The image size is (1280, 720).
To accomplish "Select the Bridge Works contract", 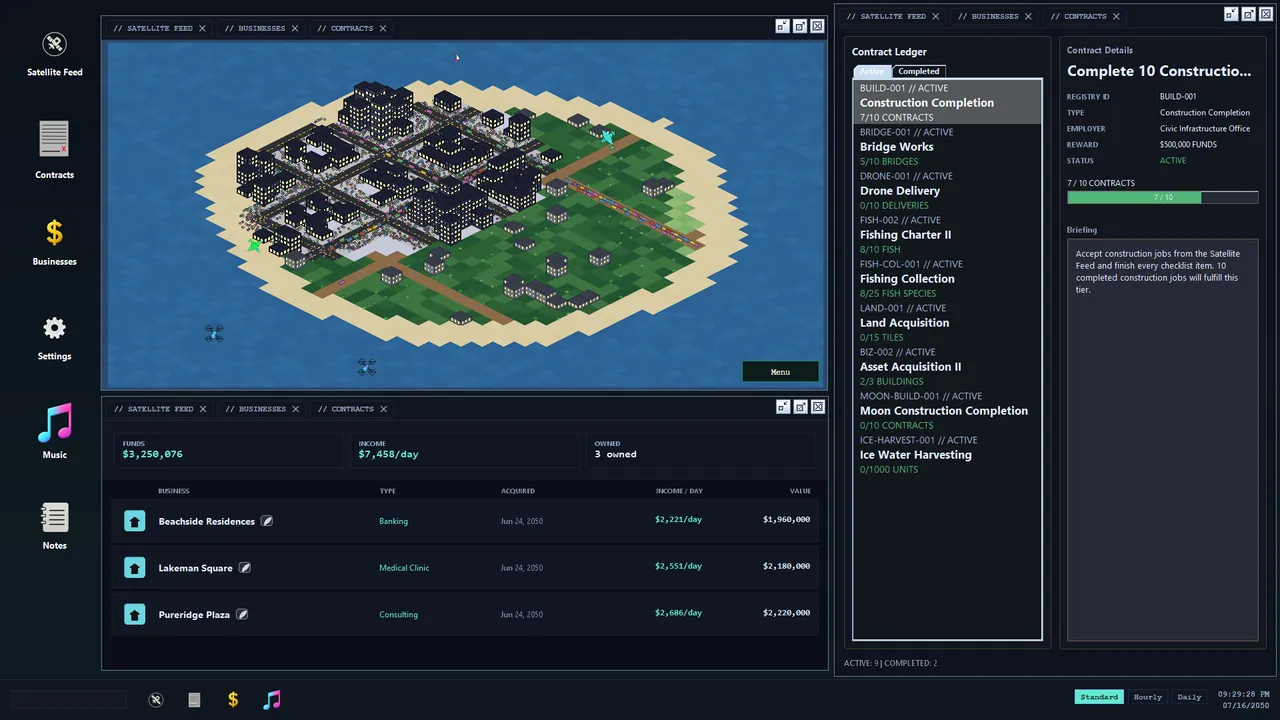I will pos(947,146).
